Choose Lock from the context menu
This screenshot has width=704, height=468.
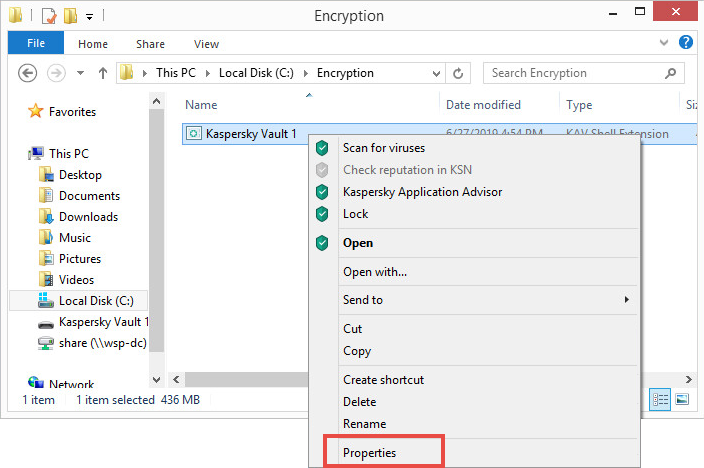[474, 214]
